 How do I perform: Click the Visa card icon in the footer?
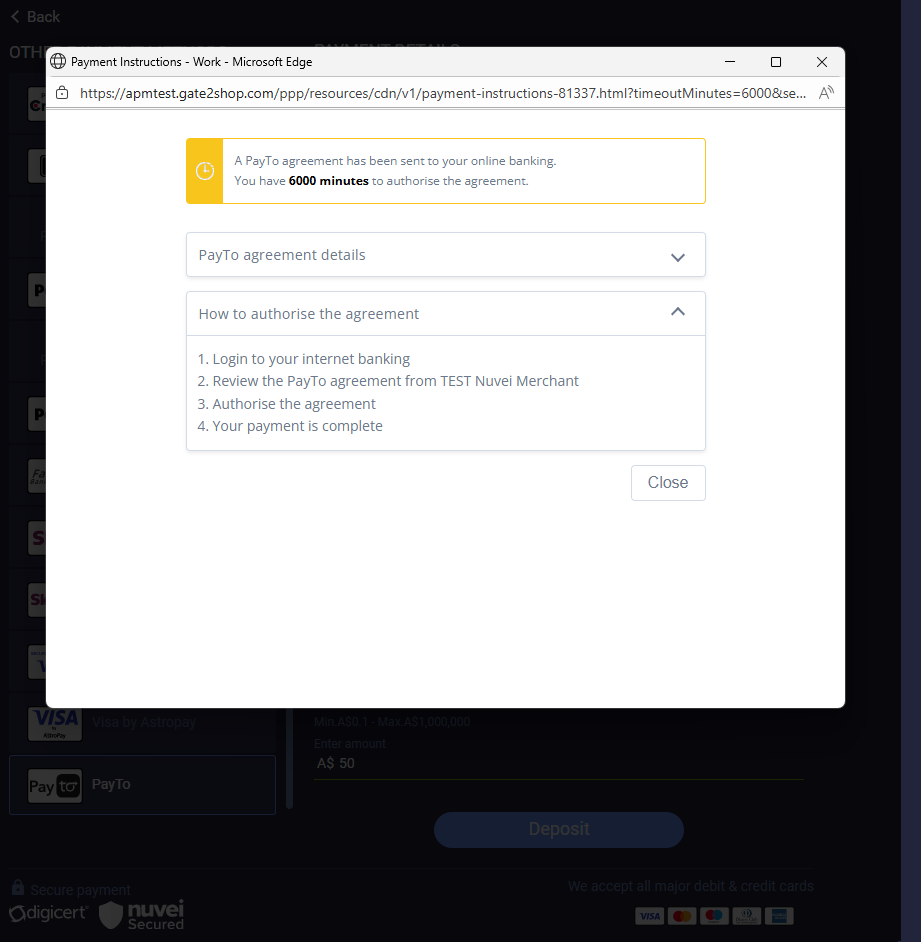point(649,916)
